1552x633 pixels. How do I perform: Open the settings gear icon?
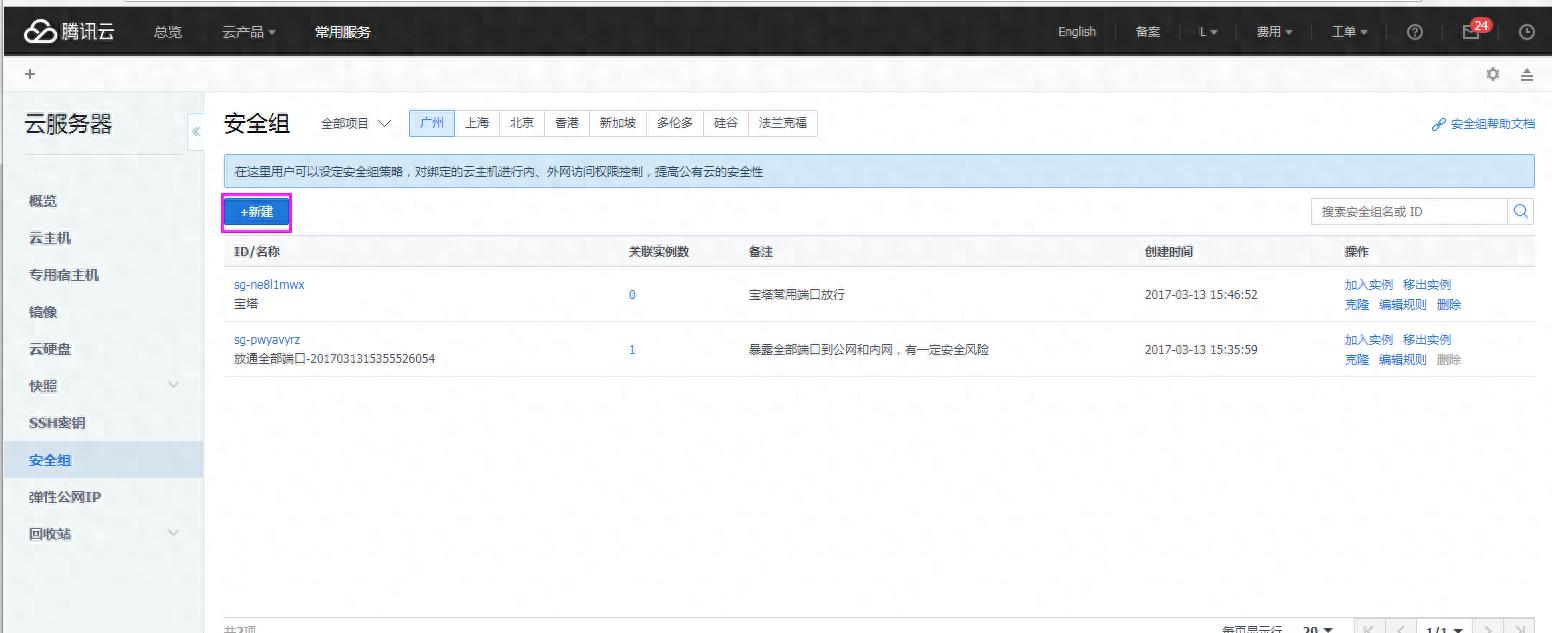pyautogui.click(x=1493, y=74)
